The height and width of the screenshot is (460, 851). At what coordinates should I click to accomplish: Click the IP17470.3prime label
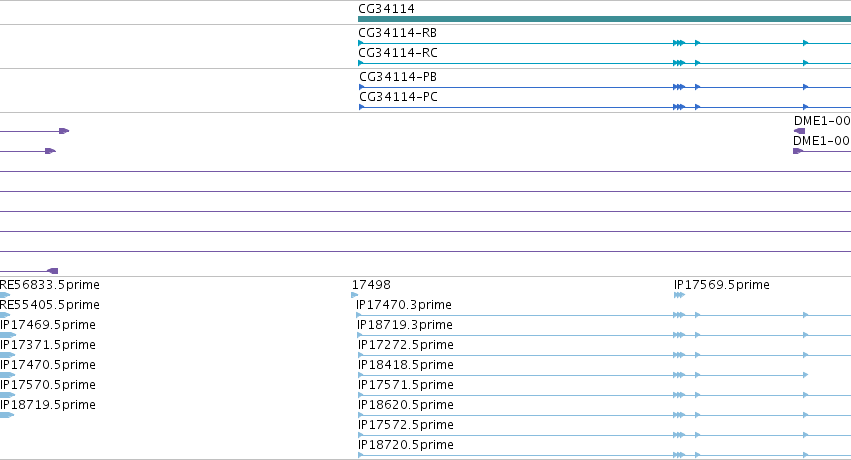(x=404, y=305)
